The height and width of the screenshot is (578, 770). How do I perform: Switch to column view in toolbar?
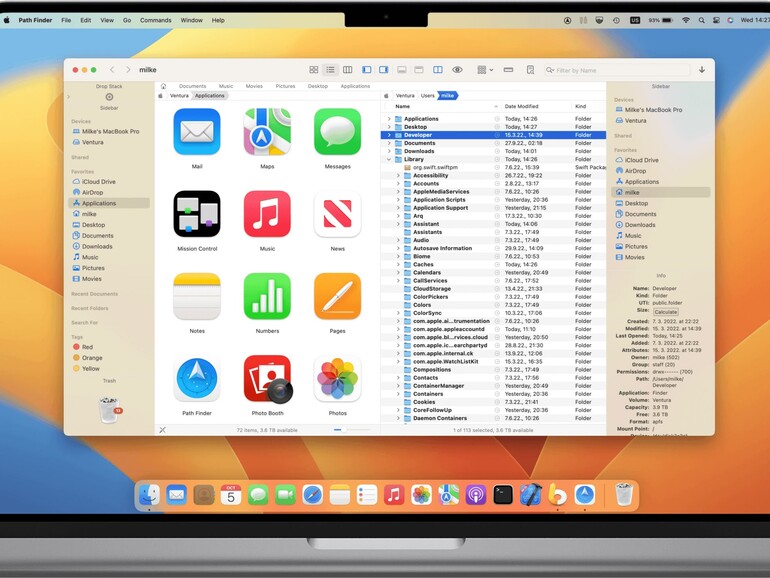(x=347, y=70)
